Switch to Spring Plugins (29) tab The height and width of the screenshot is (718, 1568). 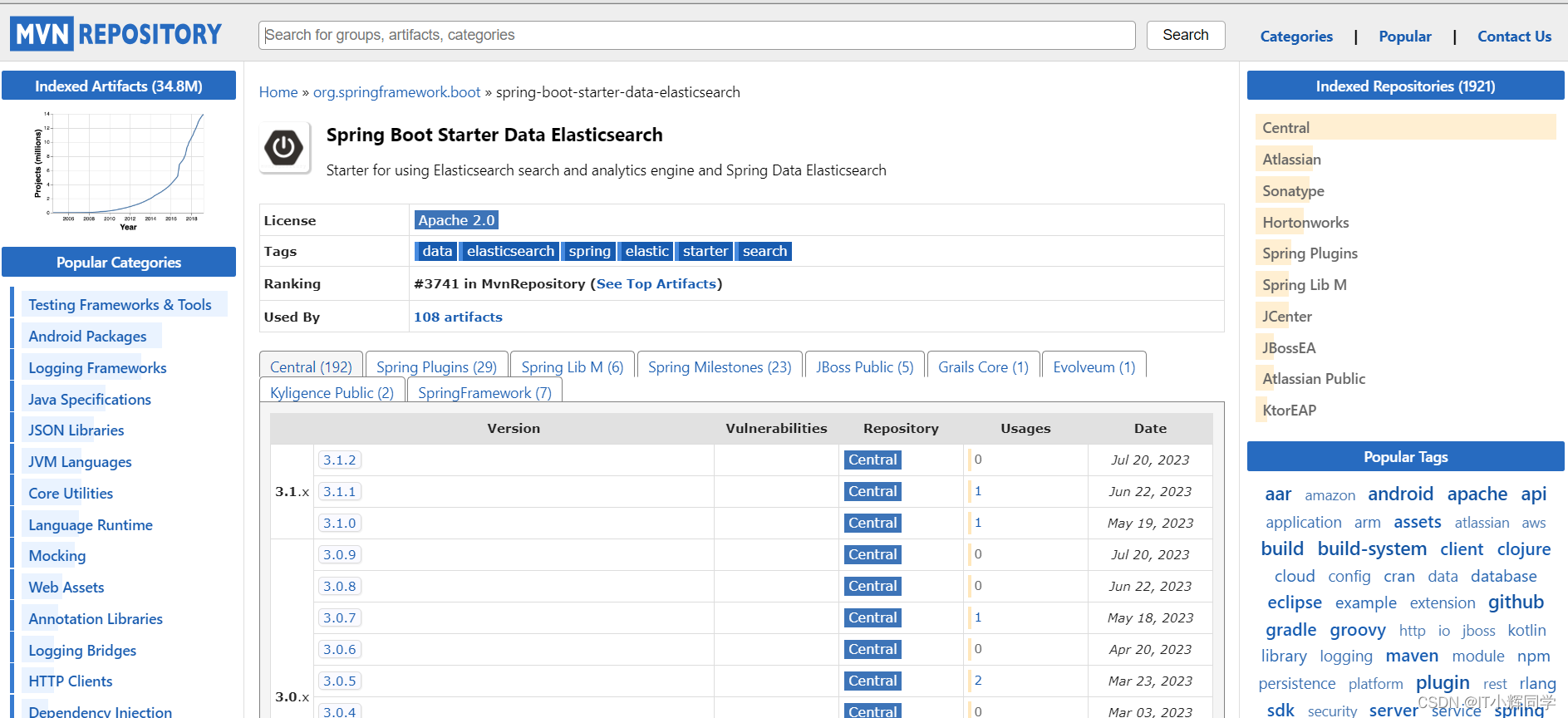click(x=436, y=366)
